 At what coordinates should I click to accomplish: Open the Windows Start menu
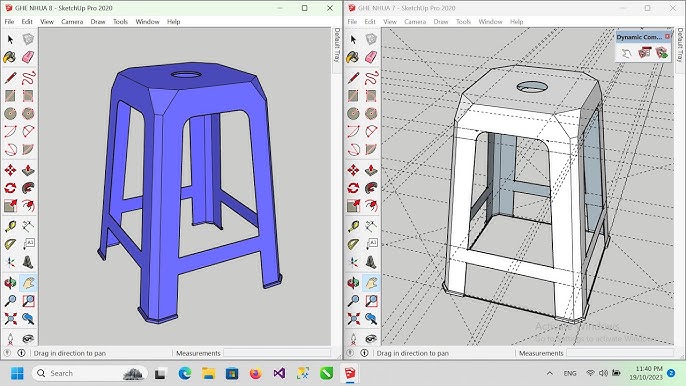17,373
